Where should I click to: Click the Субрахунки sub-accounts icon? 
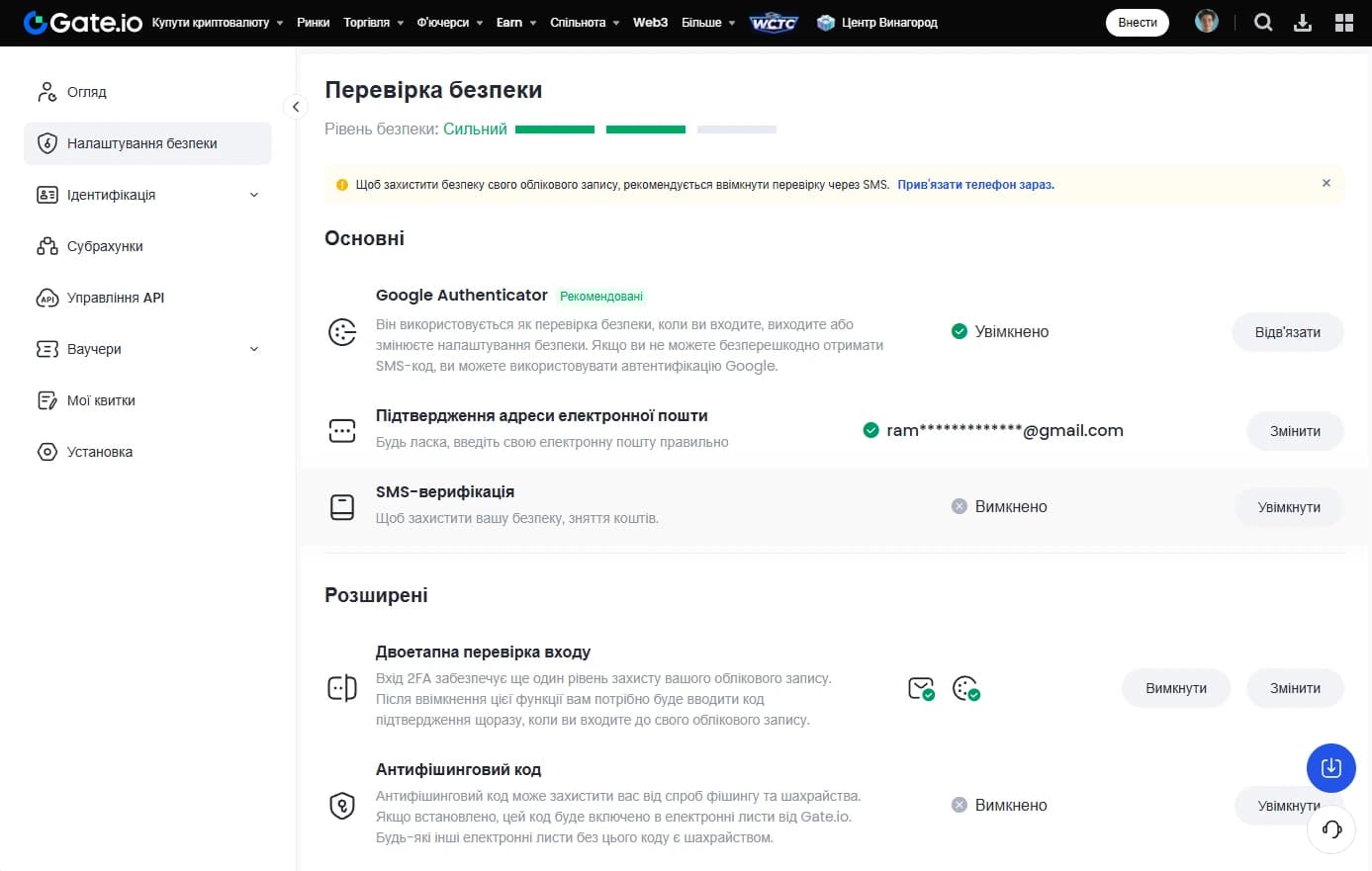pos(46,246)
